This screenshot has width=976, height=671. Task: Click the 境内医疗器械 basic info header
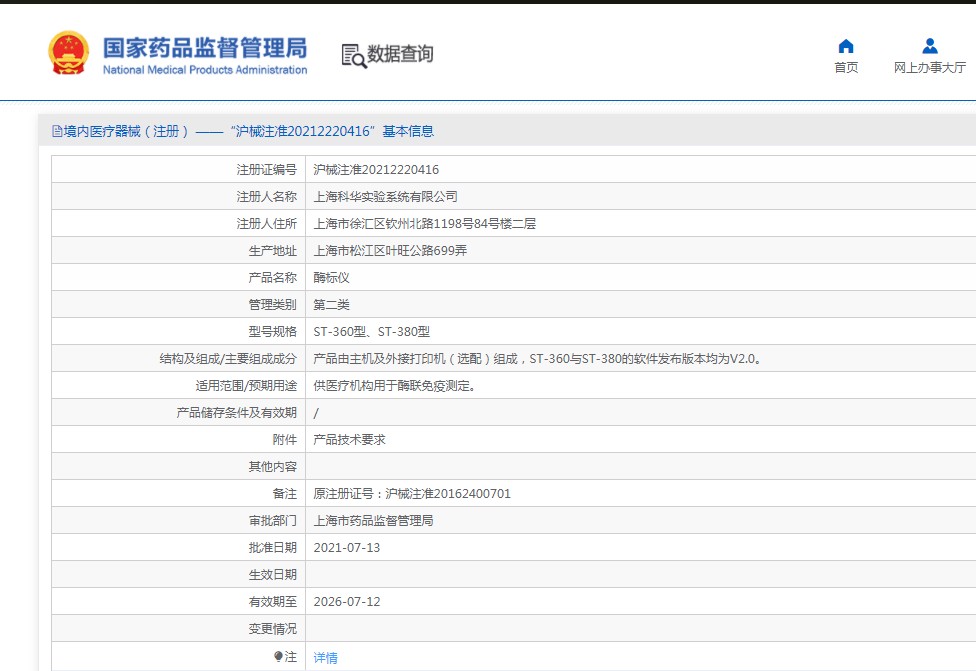[247, 131]
